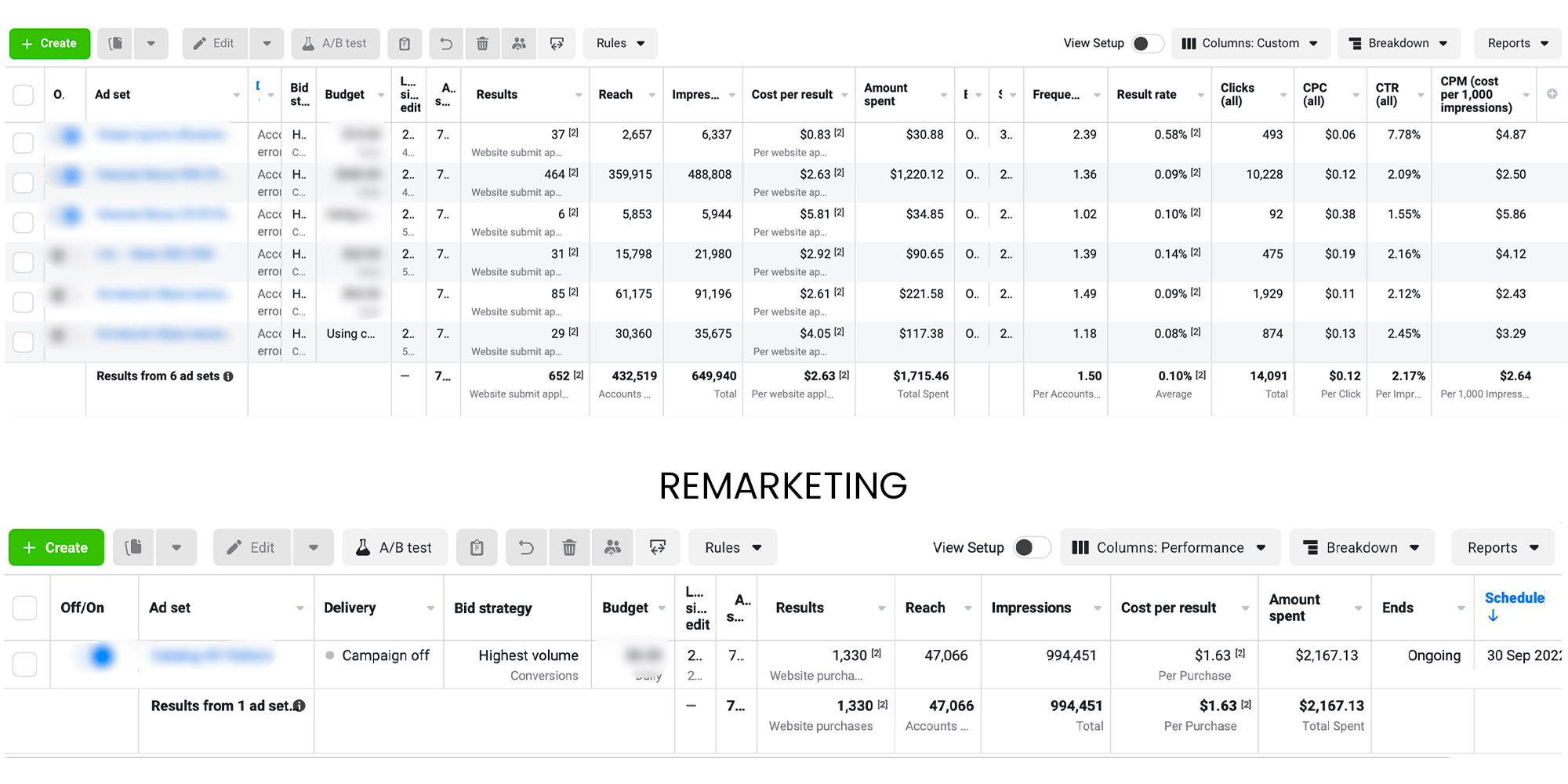Open the Columns: Performance dropdown
The height and width of the screenshot is (784, 1568).
tap(1169, 547)
